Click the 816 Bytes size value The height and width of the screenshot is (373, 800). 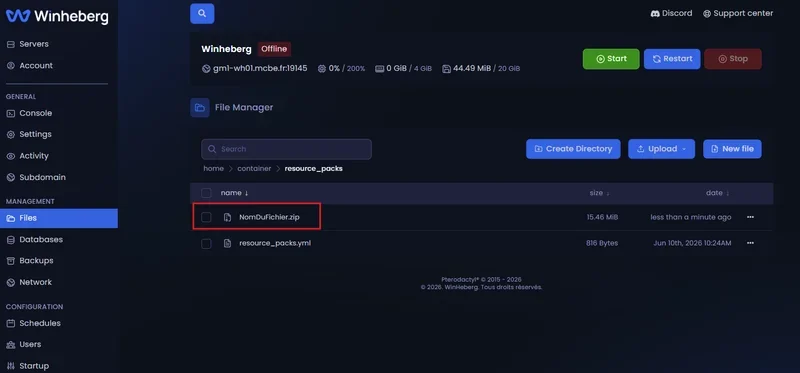pos(602,243)
